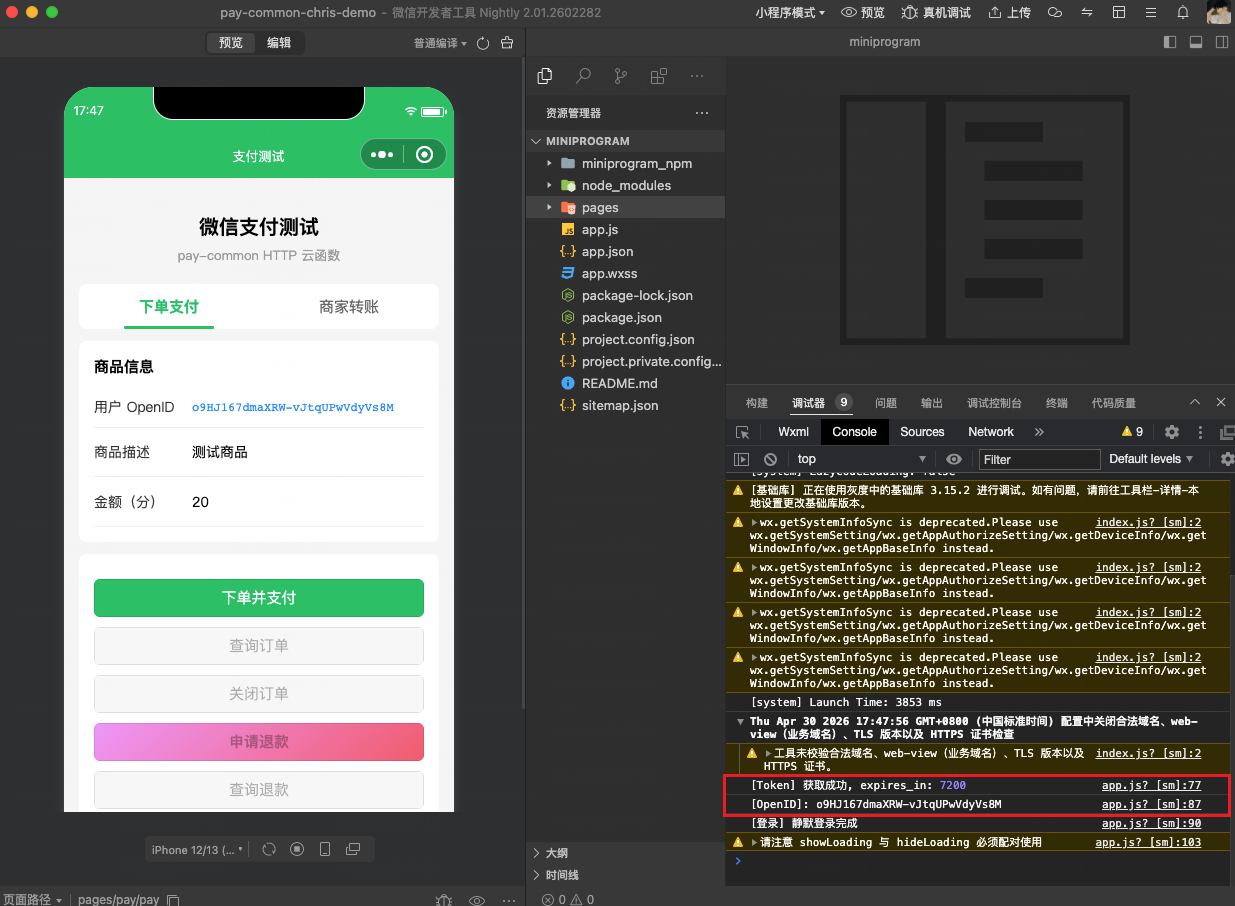Show more devtools tabs chevron
Screen dimensions: 1235x906
pyautogui.click(x=1039, y=432)
